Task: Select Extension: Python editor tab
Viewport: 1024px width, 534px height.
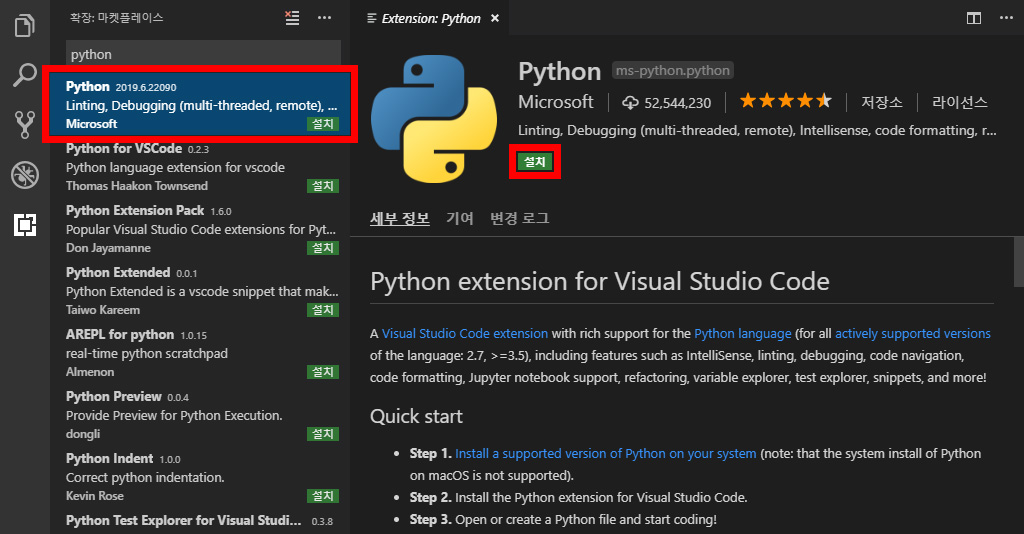Action: coord(430,18)
